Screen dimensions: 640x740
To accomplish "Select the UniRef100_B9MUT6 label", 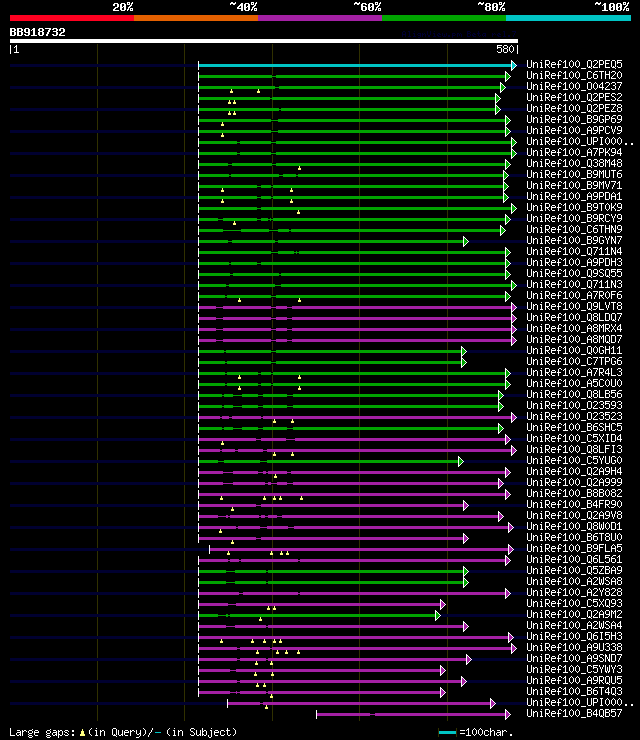I will point(574,174).
